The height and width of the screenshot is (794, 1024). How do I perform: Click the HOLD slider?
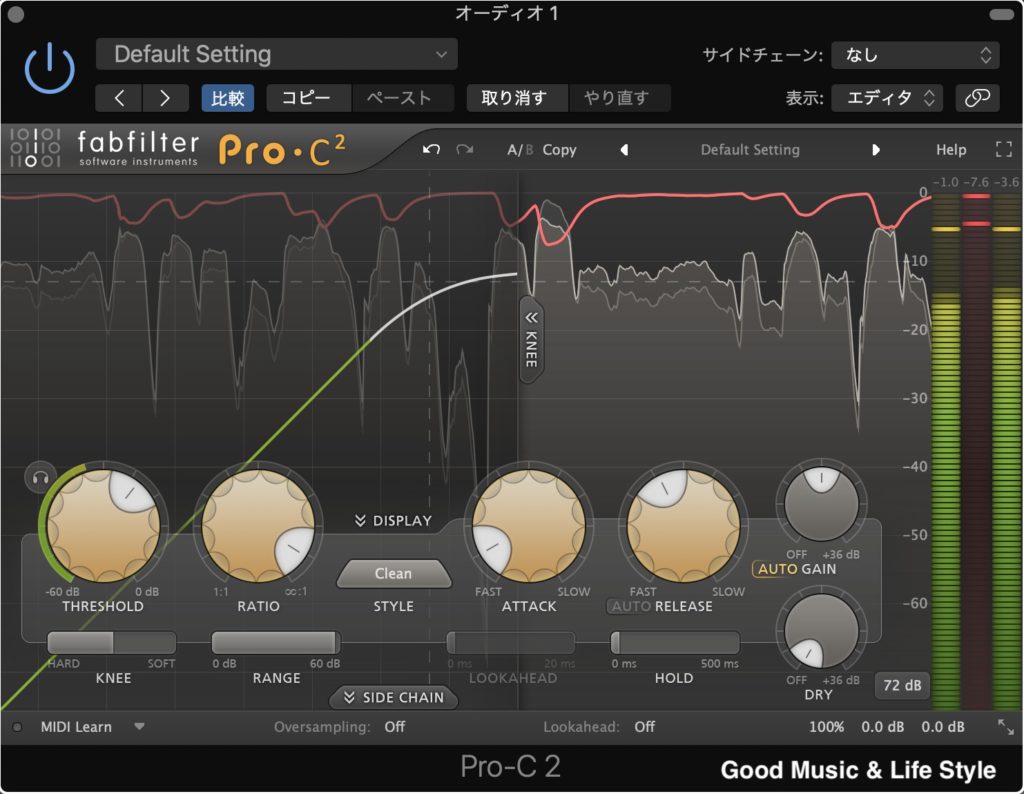point(675,643)
